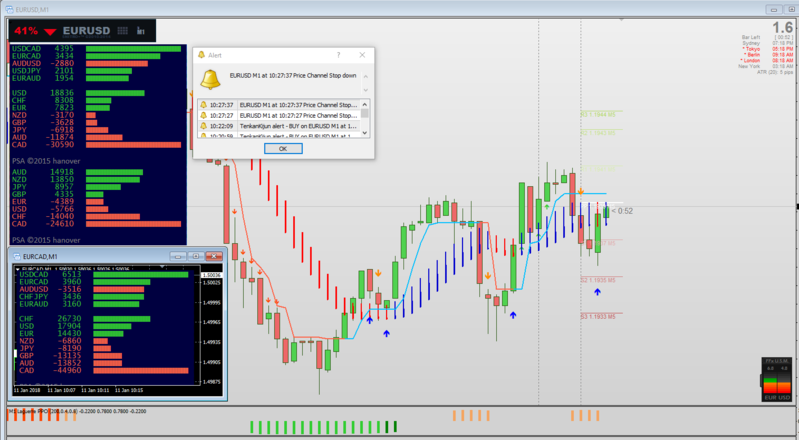Click chart shift triangle atop EURUSD chart
799x440 pixels.
coord(621,19)
